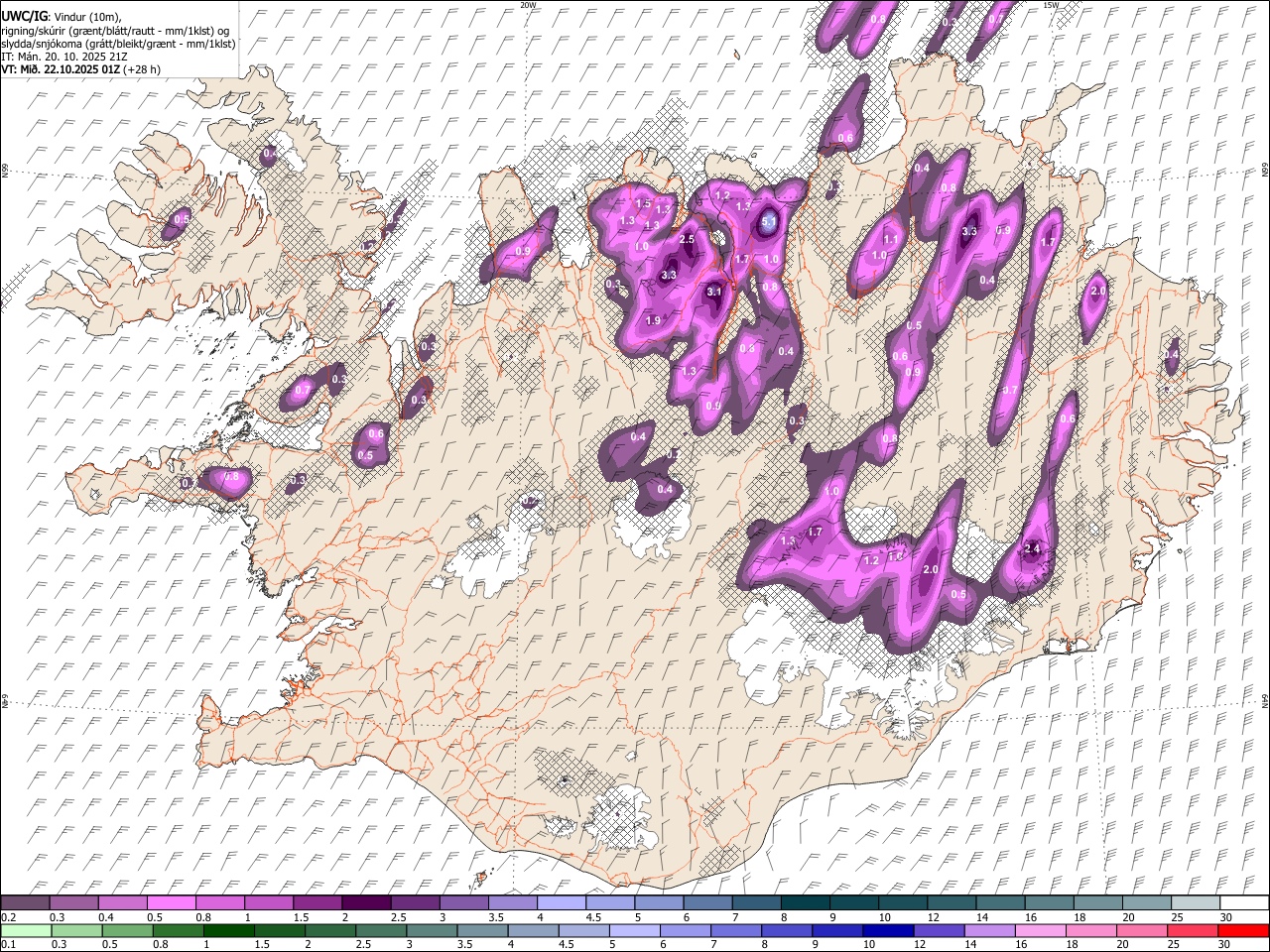Pick the top legend swatch between 0.5 and 0.8

pos(174,902)
